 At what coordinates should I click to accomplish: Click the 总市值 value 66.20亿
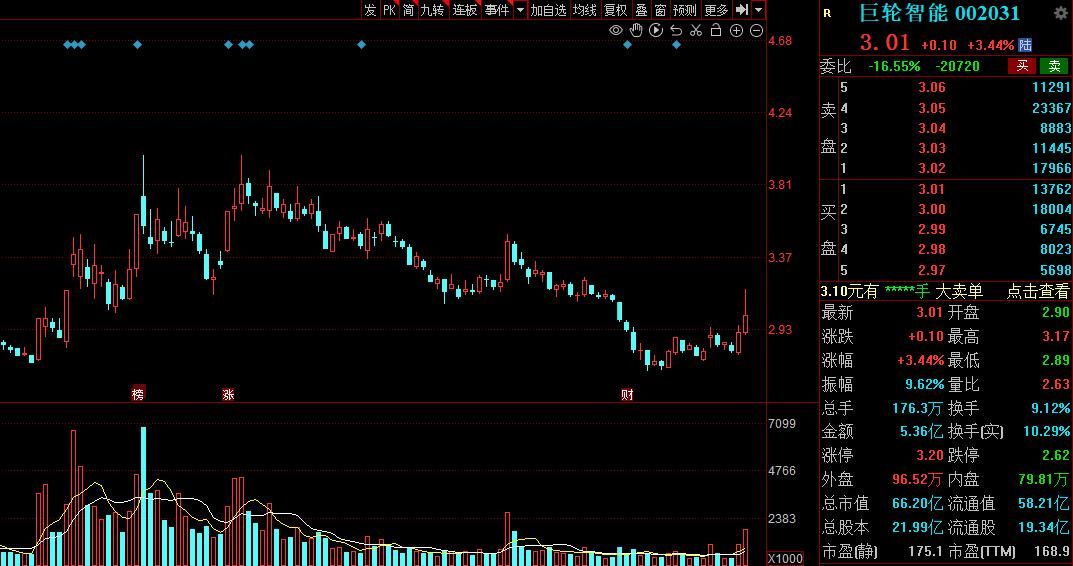coord(918,504)
